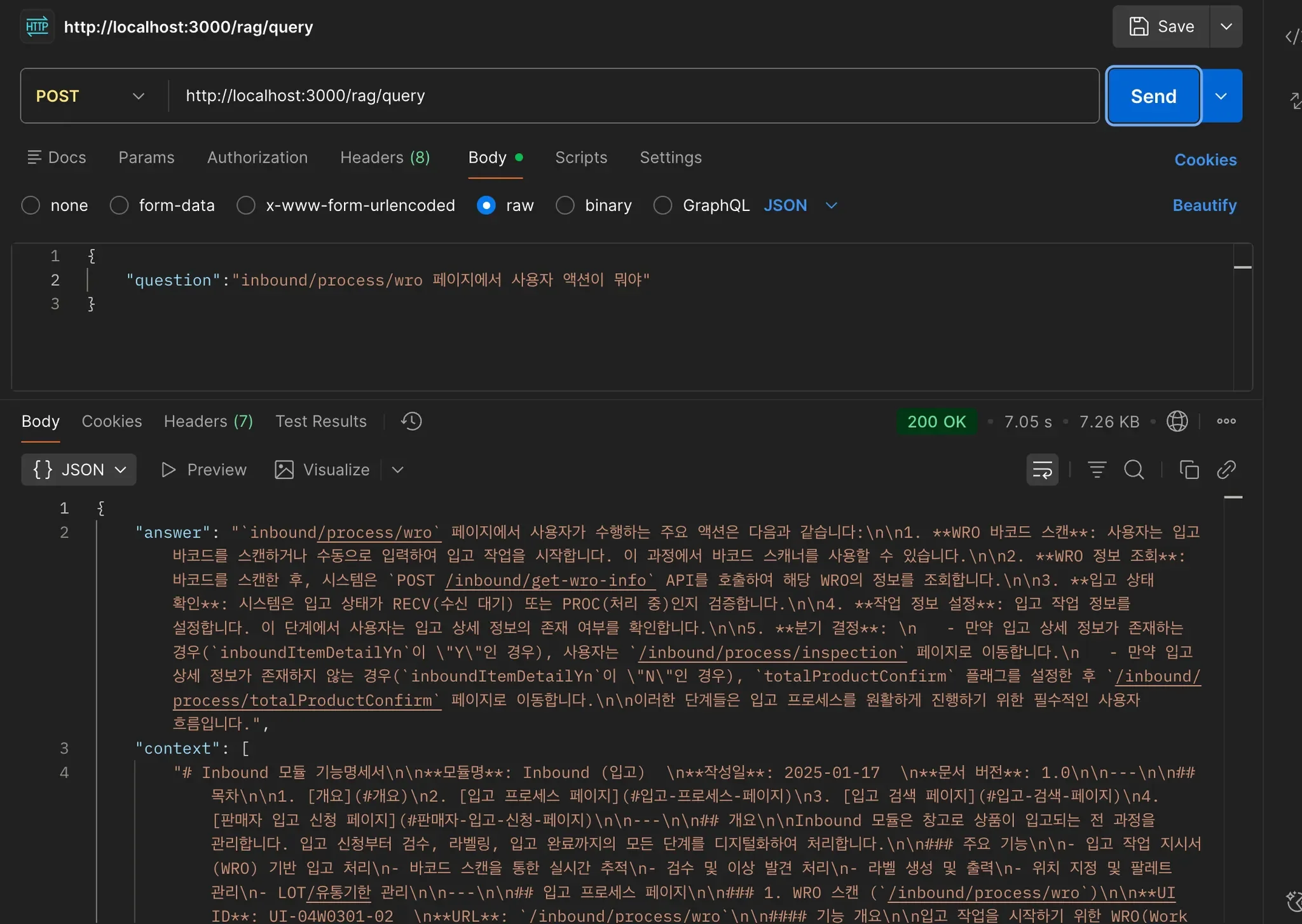The width and height of the screenshot is (1302, 924).
Task: Click the response history clock icon
Action: (x=411, y=421)
